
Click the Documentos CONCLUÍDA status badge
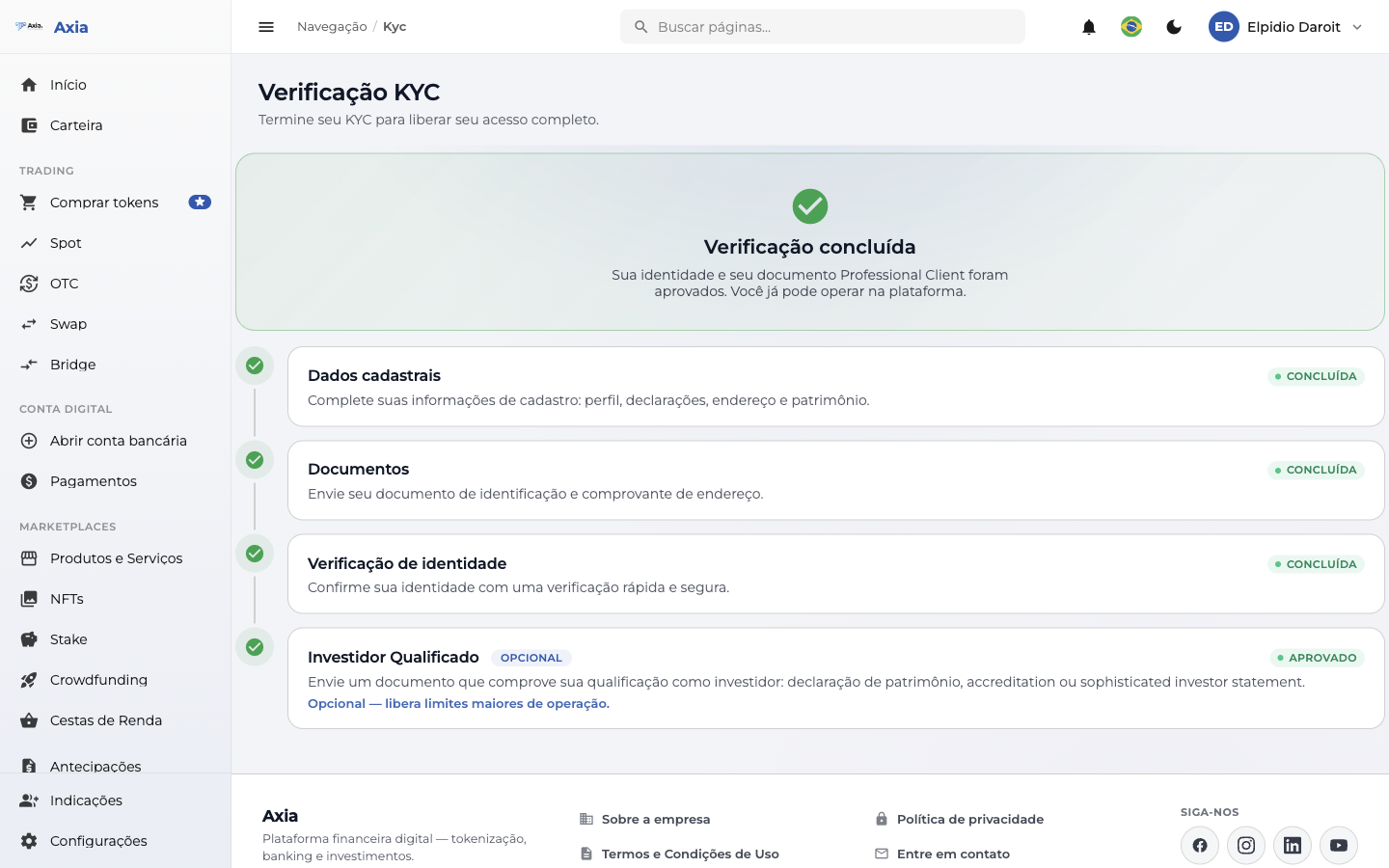tap(1316, 470)
